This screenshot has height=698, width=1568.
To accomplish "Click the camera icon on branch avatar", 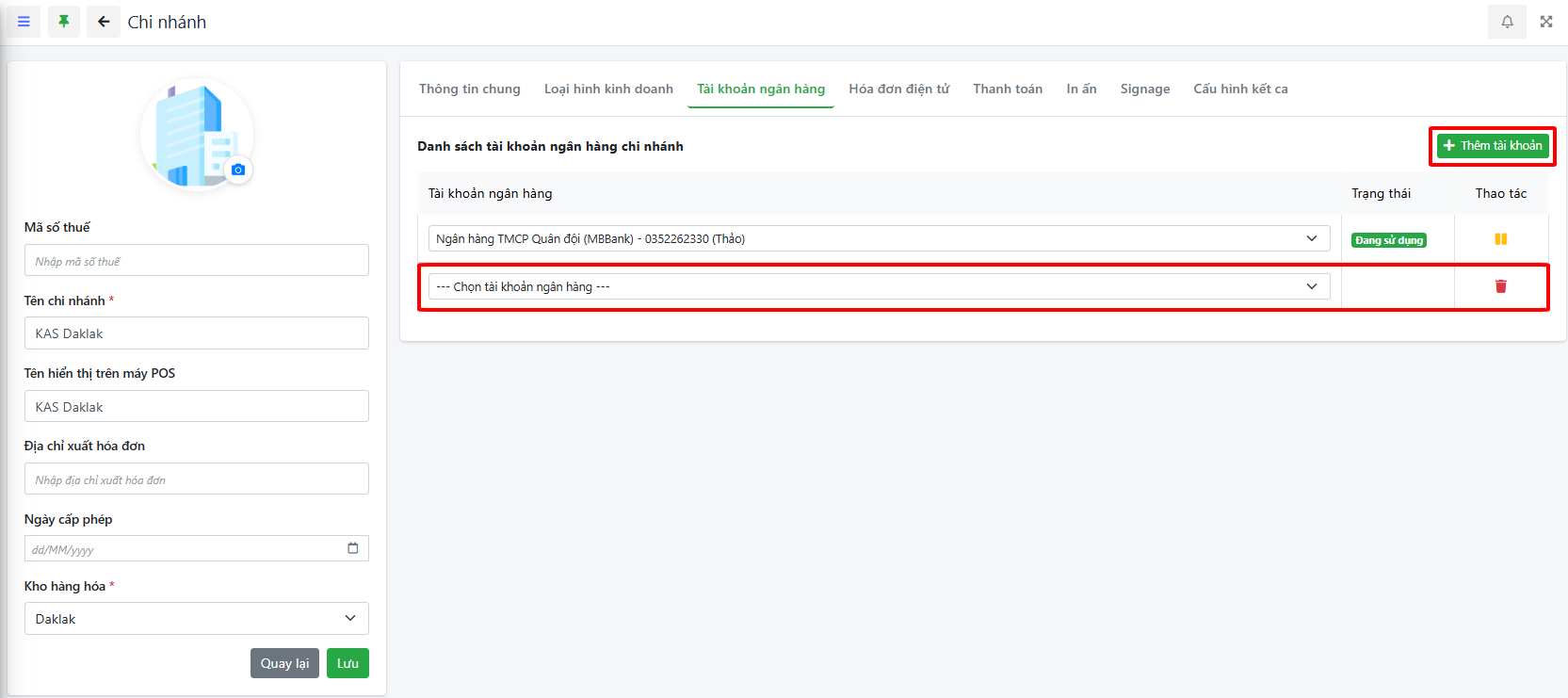I will click(x=238, y=170).
